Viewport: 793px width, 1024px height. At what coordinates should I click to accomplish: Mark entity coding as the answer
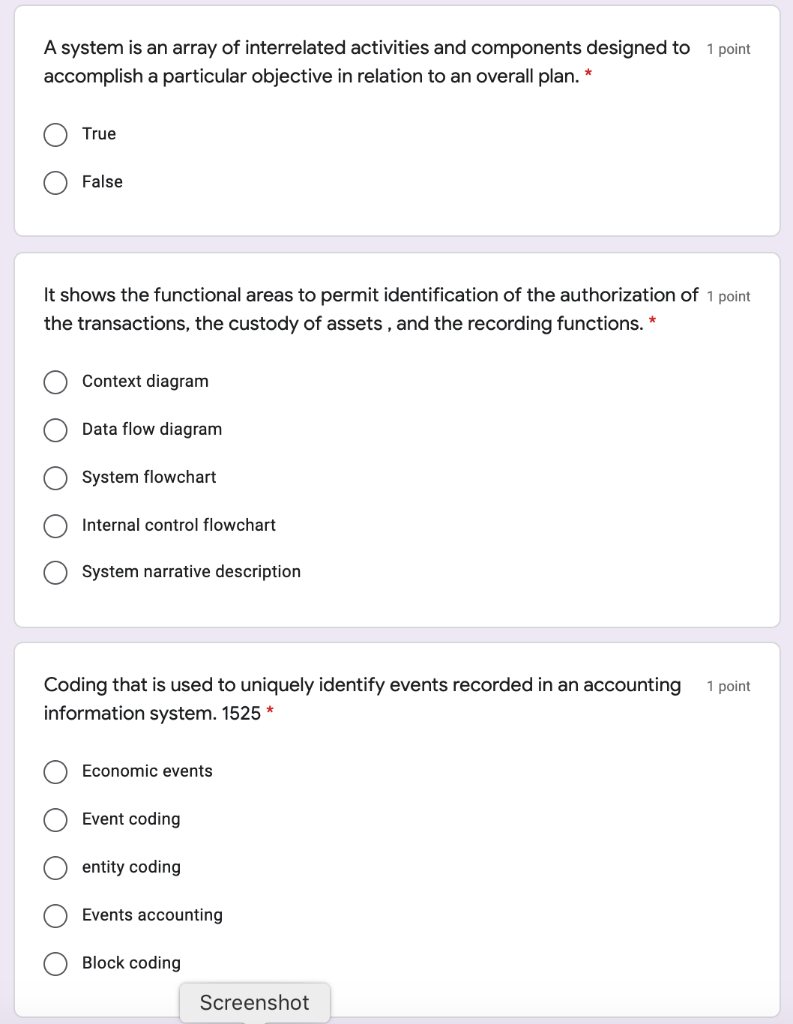point(56,867)
